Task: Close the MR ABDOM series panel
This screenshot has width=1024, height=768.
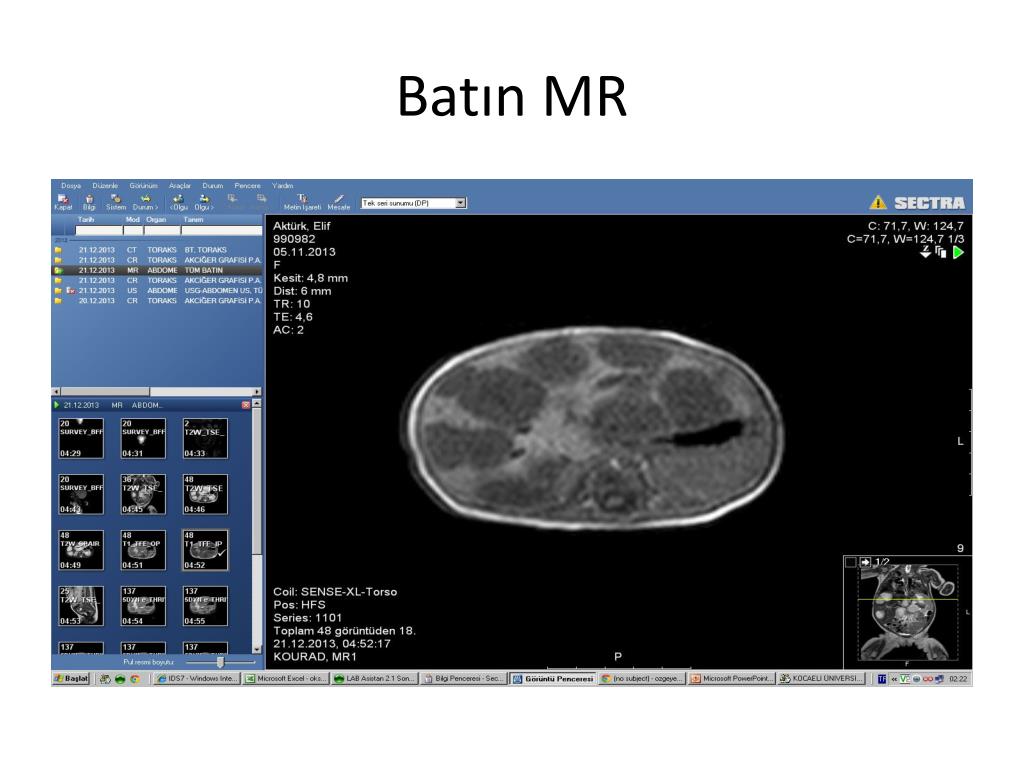Action: (246, 405)
